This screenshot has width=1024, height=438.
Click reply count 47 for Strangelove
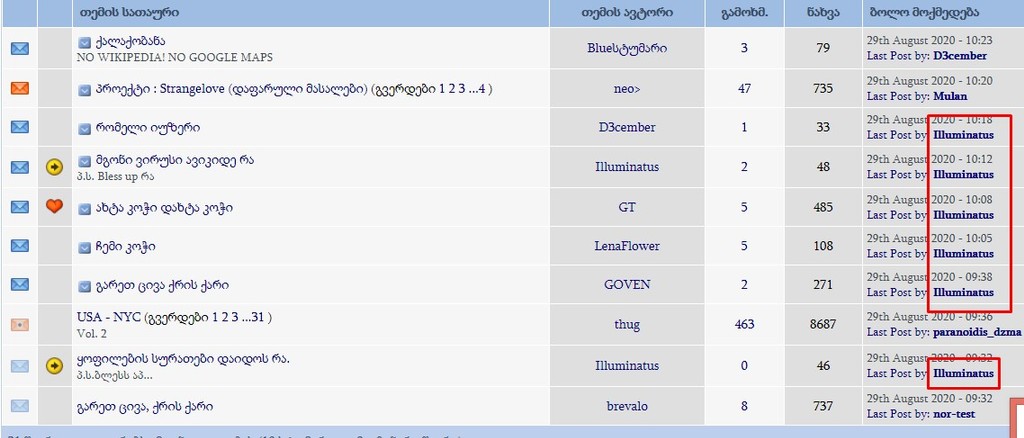pyautogui.click(x=744, y=88)
